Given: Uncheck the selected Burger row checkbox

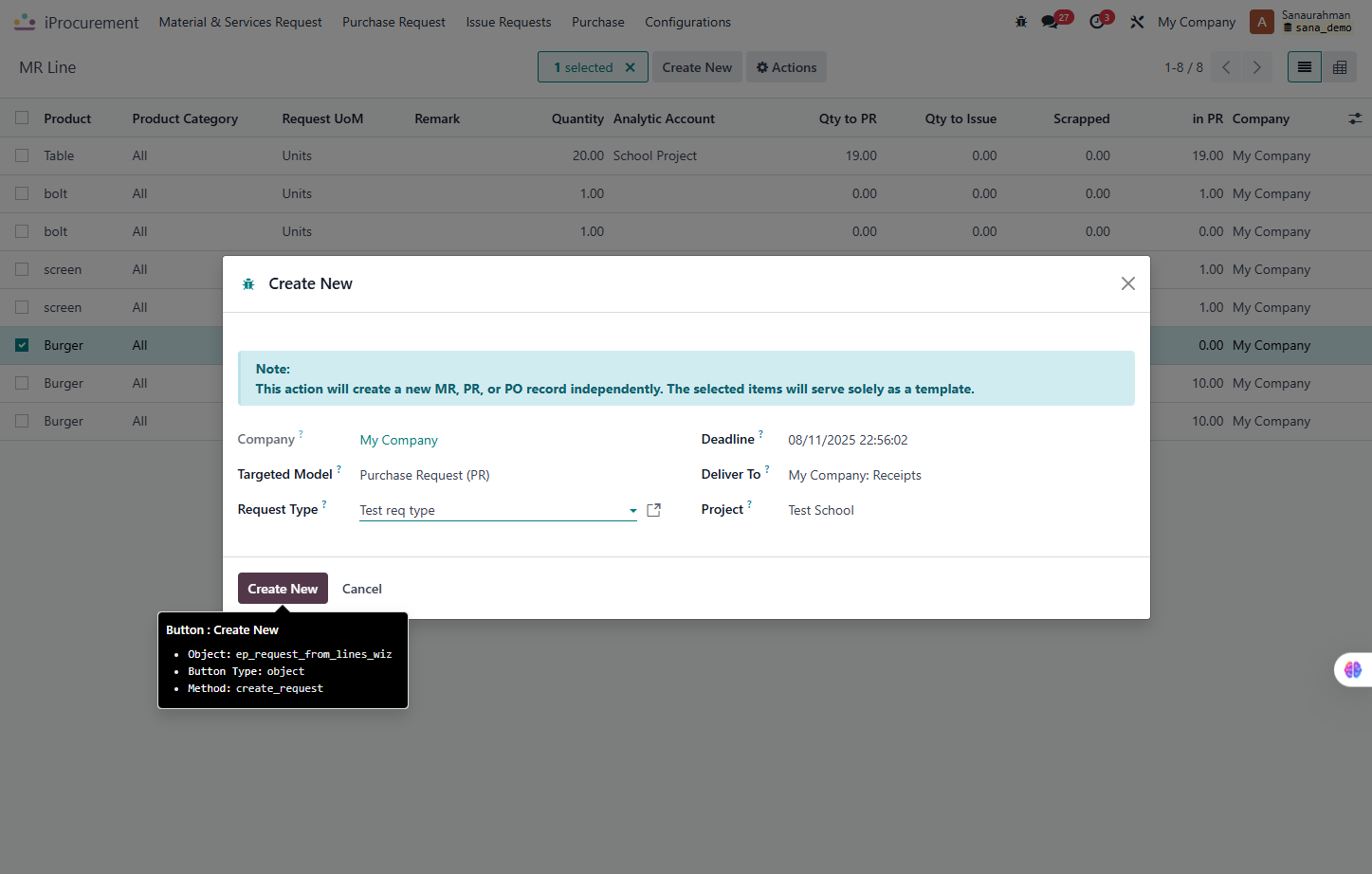Looking at the screenshot, I should click(x=22, y=345).
